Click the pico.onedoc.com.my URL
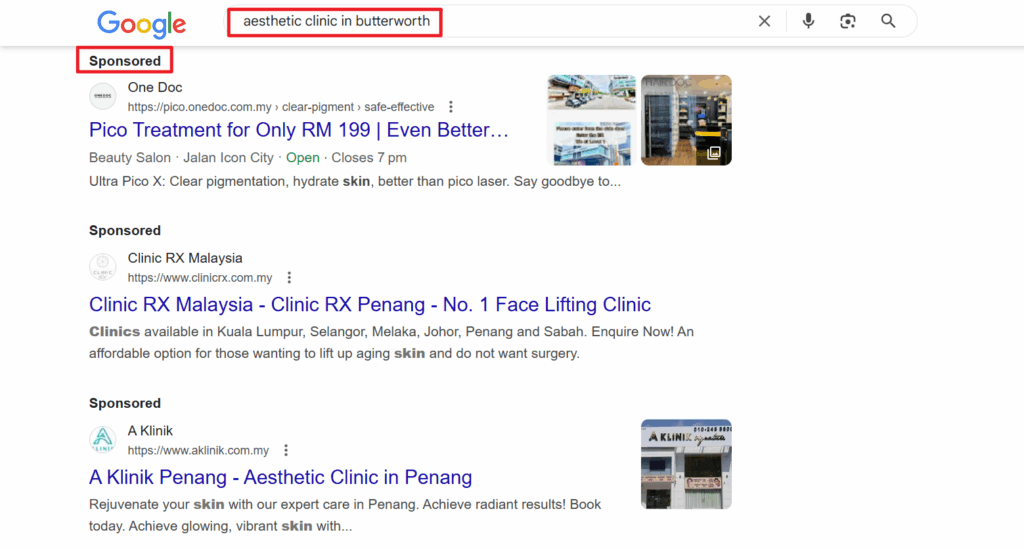The height and width of the screenshot is (549, 1024). click(281, 107)
